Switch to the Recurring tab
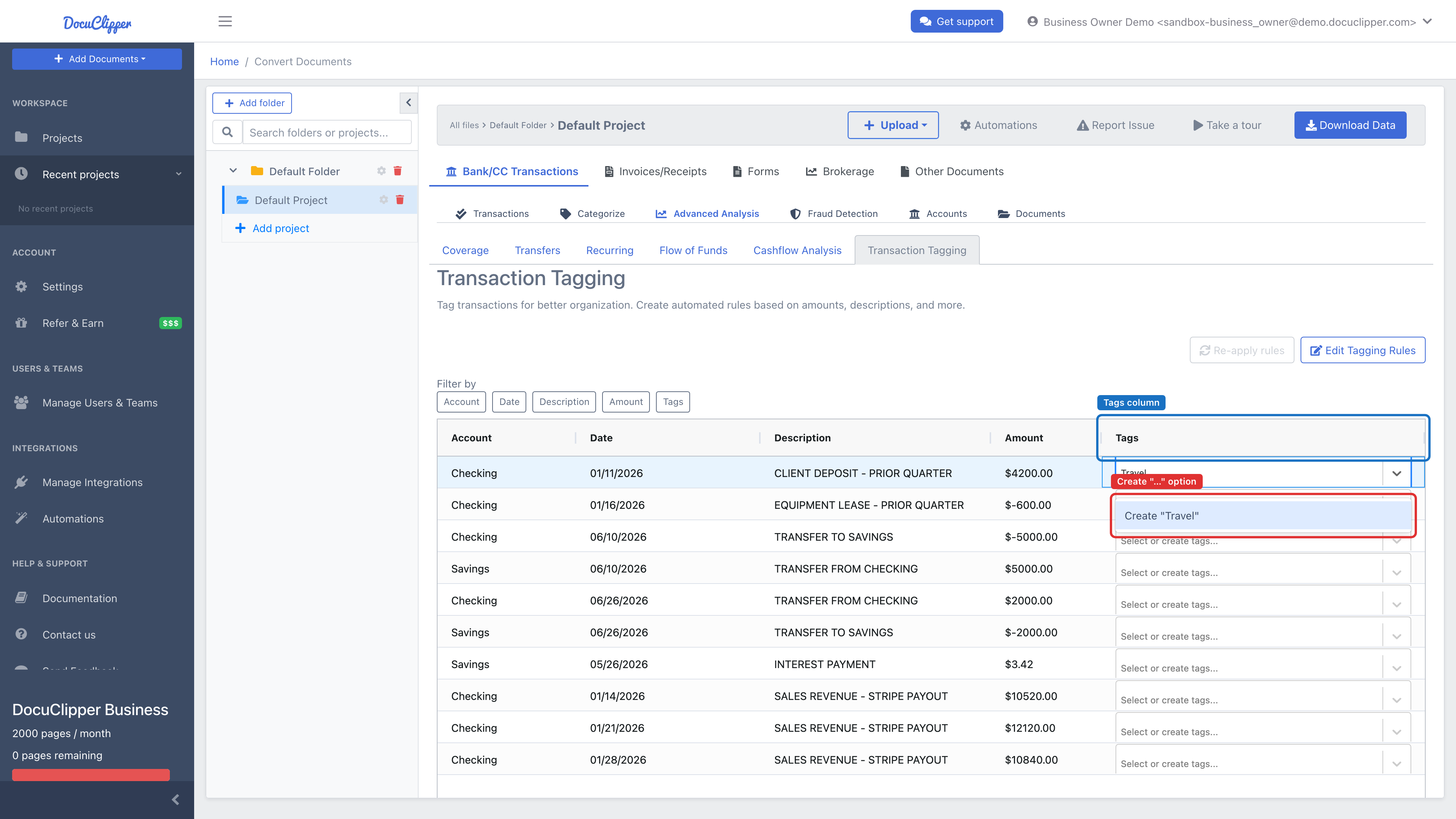Viewport: 1456px width, 819px height. click(x=609, y=250)
